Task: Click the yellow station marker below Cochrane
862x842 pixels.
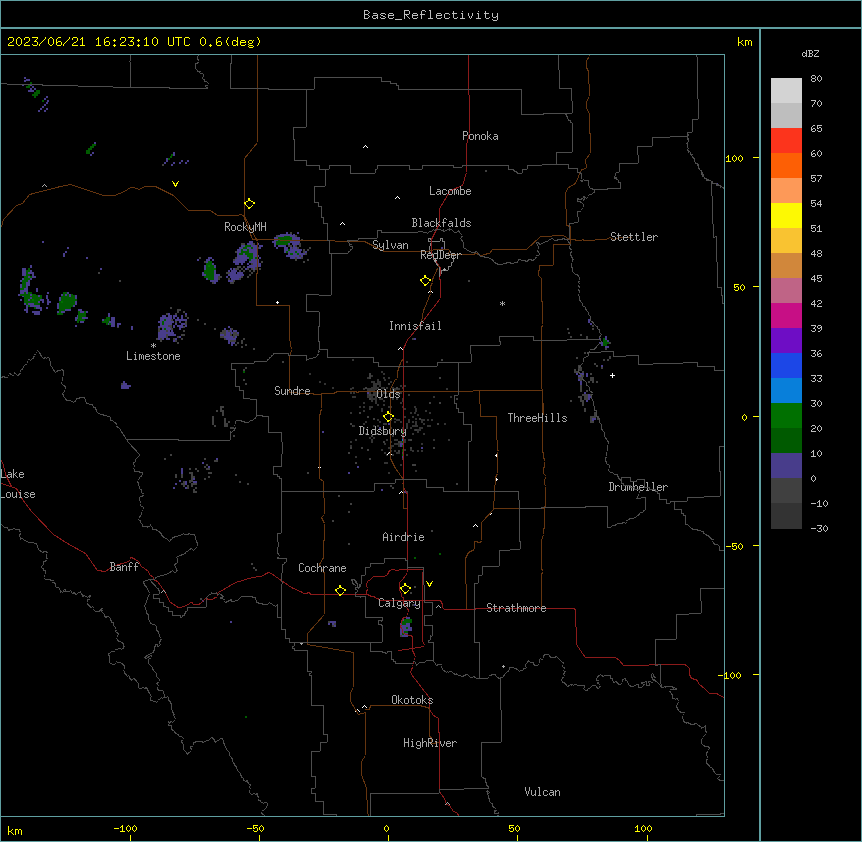Action: tap(340, 590)
